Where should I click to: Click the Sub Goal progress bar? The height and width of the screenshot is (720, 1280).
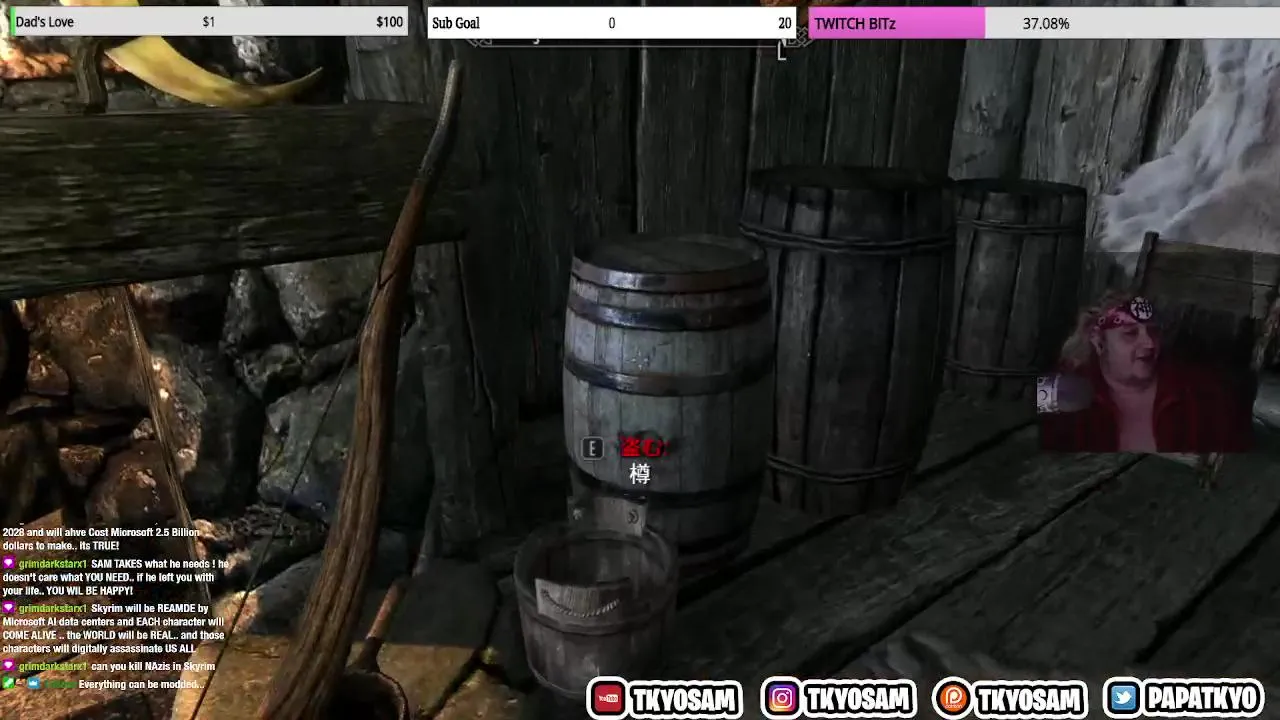tap(612, 23)
